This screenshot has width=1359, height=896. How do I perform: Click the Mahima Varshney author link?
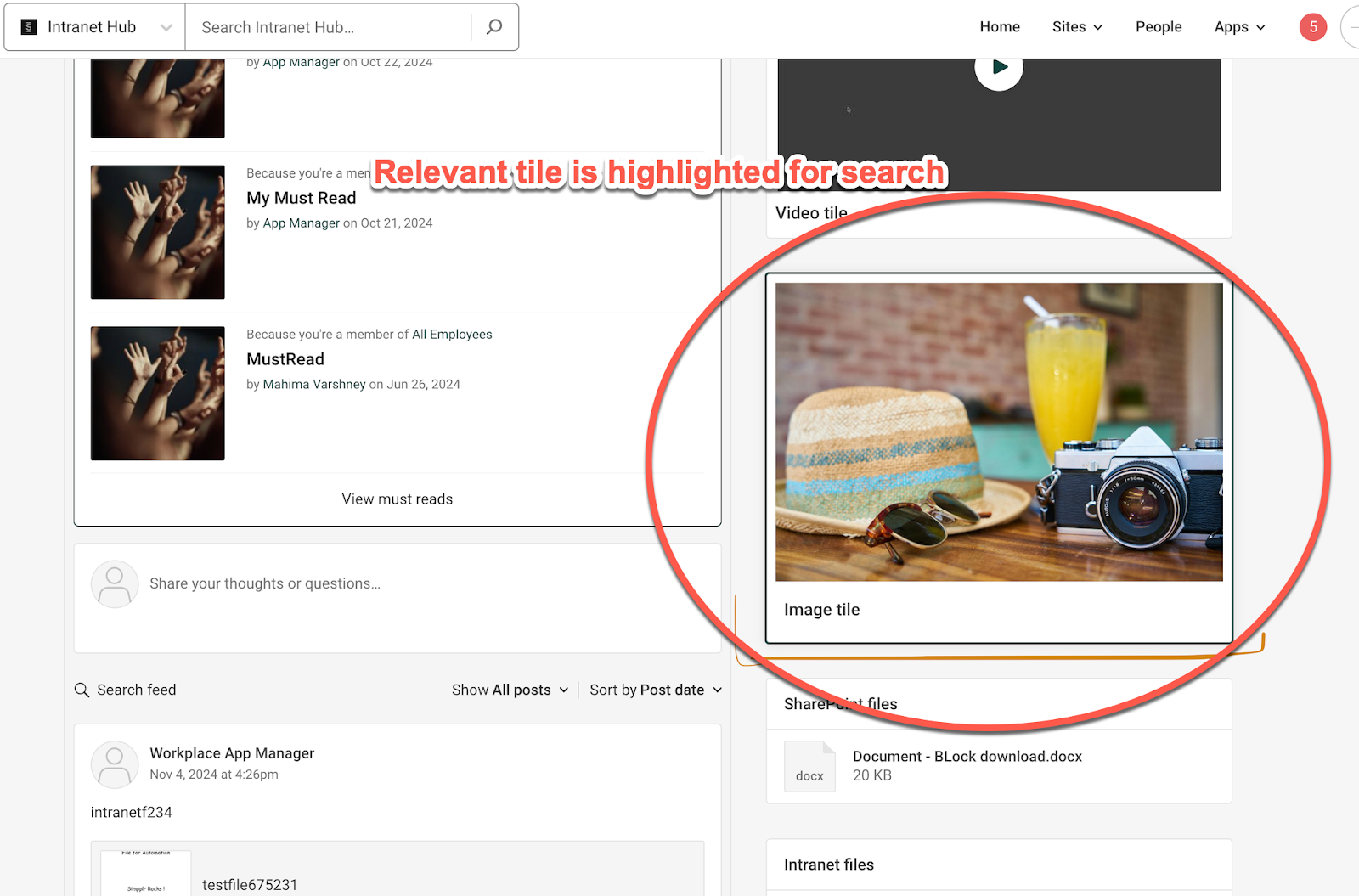pyautogui.click(x=314, y=385)
